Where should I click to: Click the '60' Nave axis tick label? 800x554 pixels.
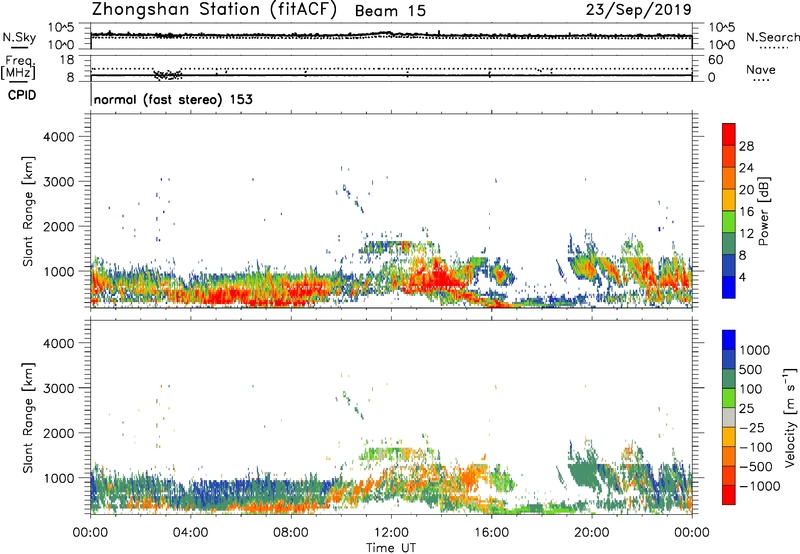[x=715, y=60]
